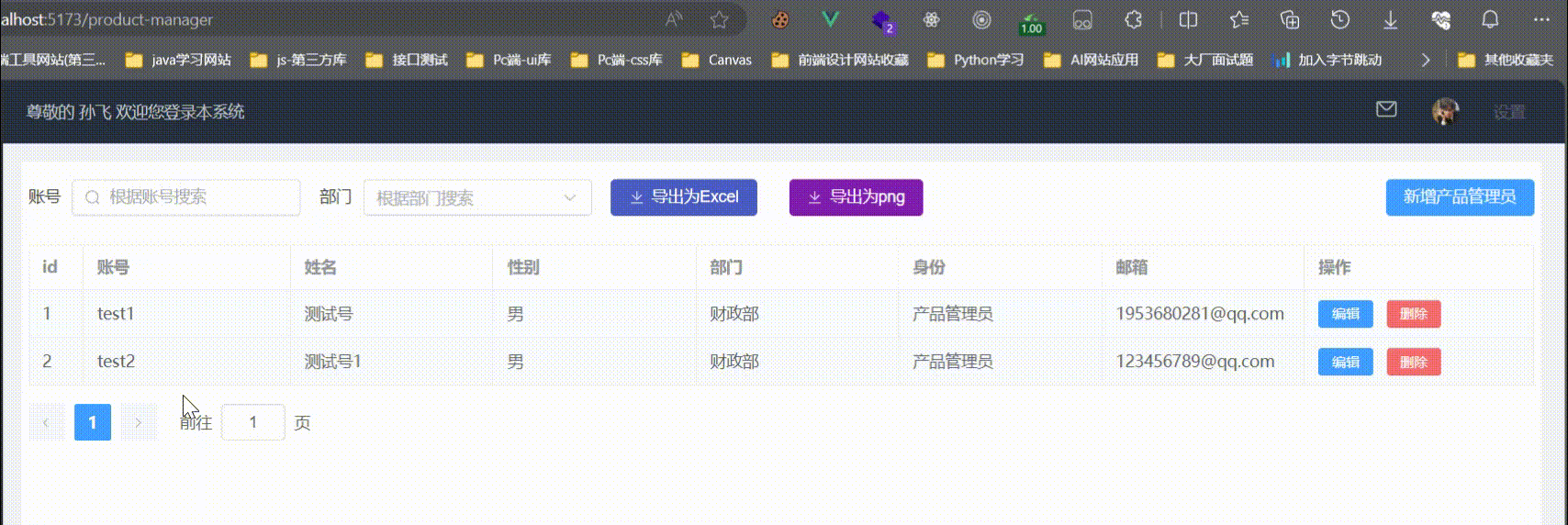This screenshot has height=525, width=1568.
Task: Open browser collections
Action: point(1290,19)
